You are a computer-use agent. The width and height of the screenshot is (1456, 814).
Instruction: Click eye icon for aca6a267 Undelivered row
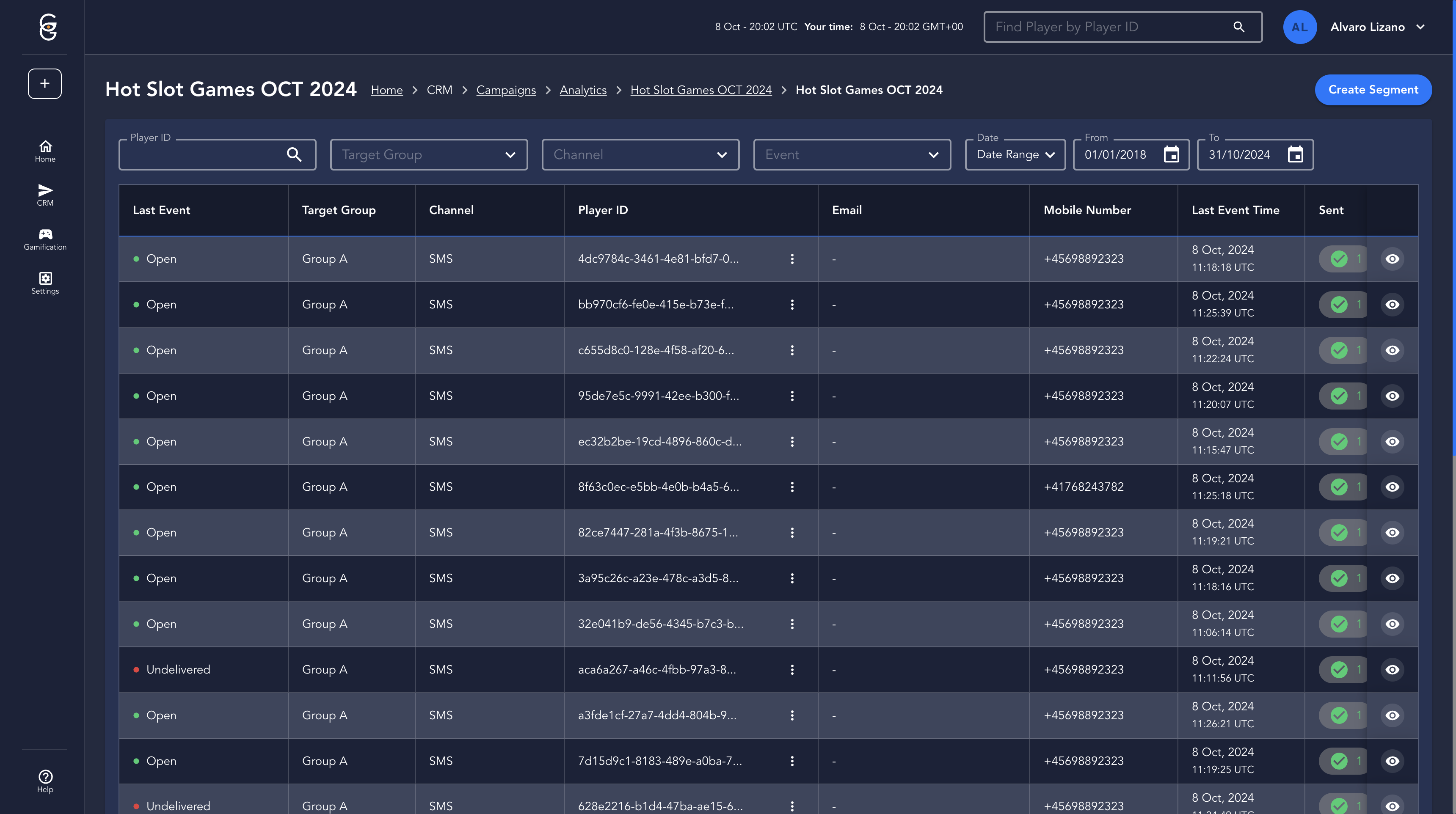coord(1392,669)
